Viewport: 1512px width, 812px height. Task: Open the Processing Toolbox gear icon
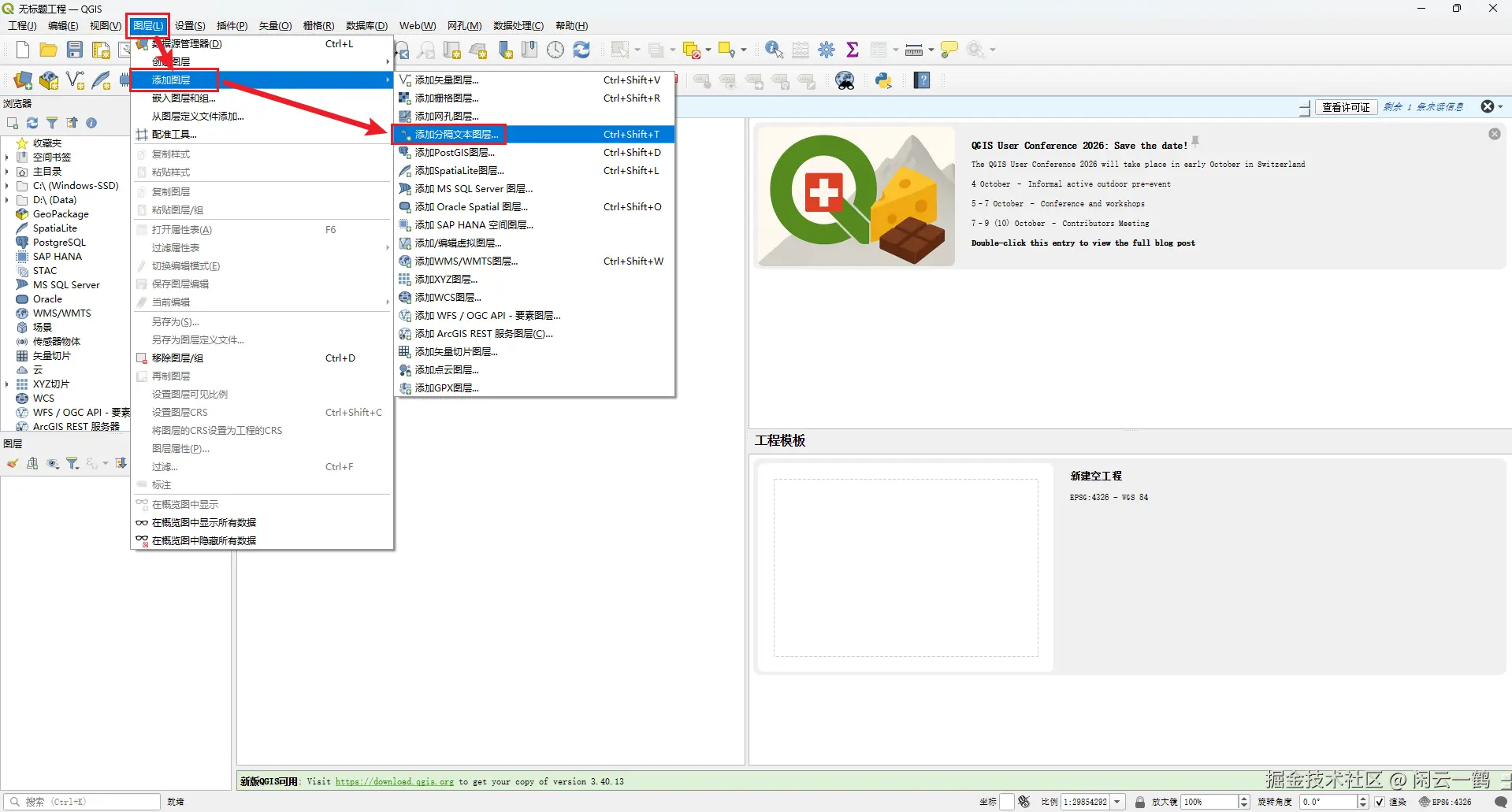tap(827, 50)
